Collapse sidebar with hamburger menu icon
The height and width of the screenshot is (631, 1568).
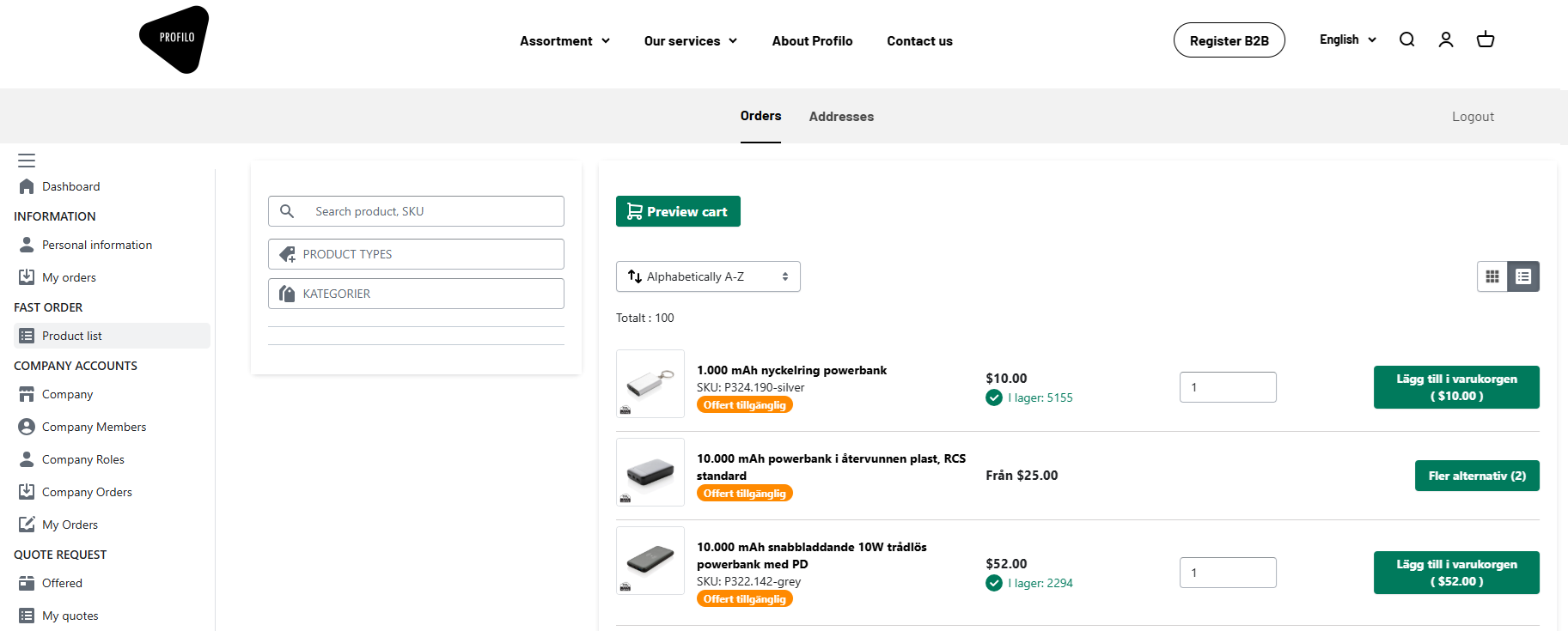[27, 161]
